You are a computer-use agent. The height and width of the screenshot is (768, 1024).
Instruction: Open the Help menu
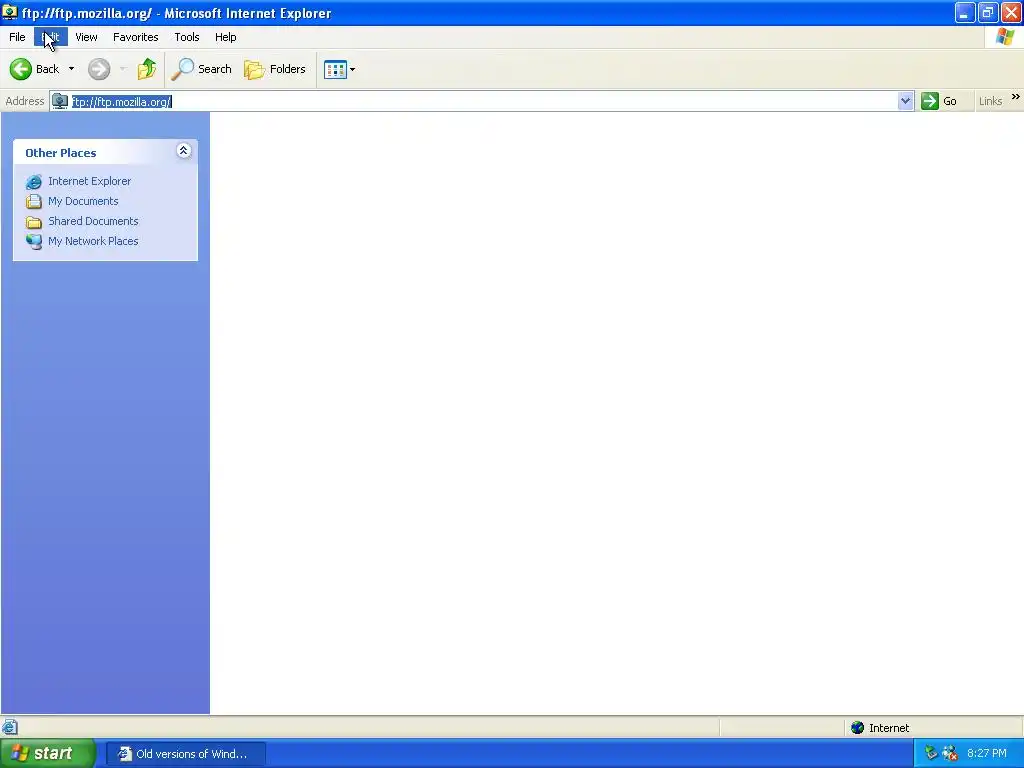point(225,37)
